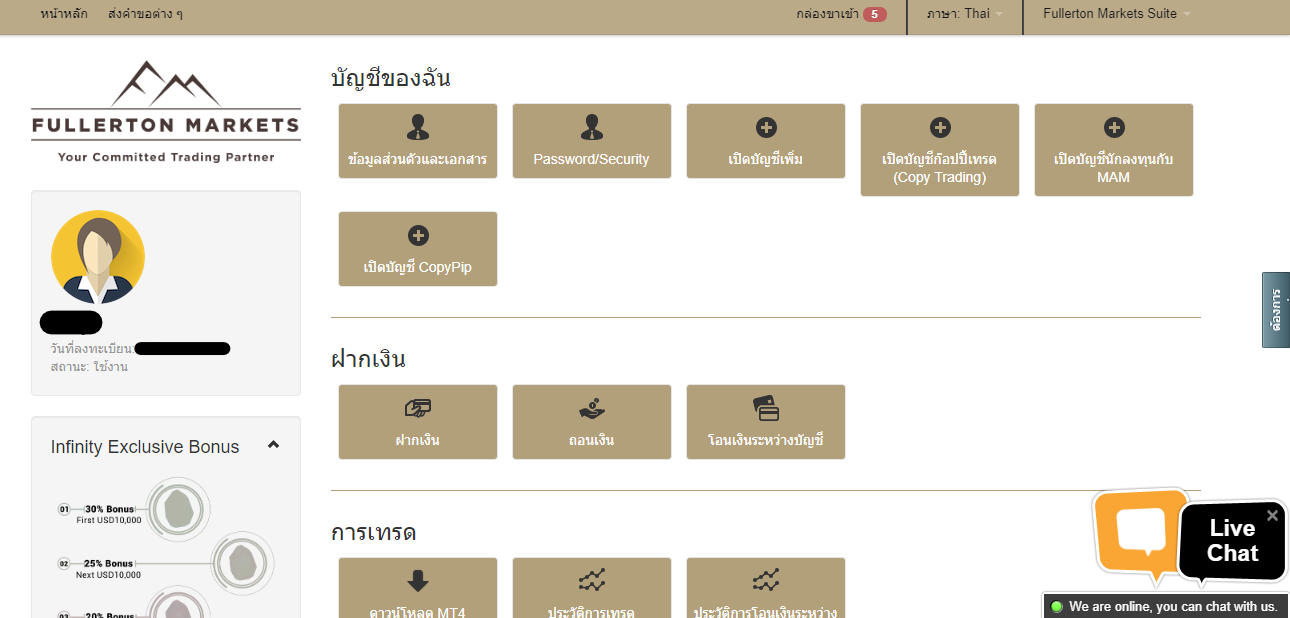Click the deposit cash icon on ฝากเงิน

[418, 408]
